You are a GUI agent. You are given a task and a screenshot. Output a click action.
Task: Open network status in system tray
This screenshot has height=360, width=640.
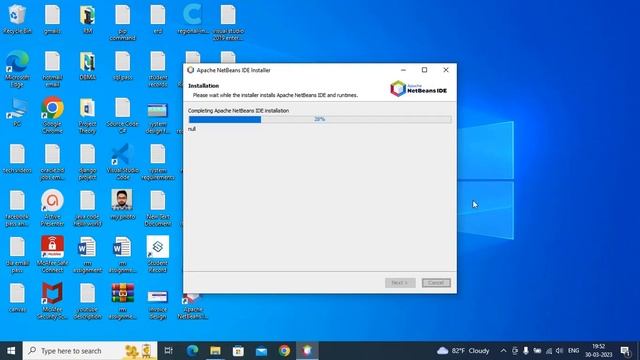(549, 351)
